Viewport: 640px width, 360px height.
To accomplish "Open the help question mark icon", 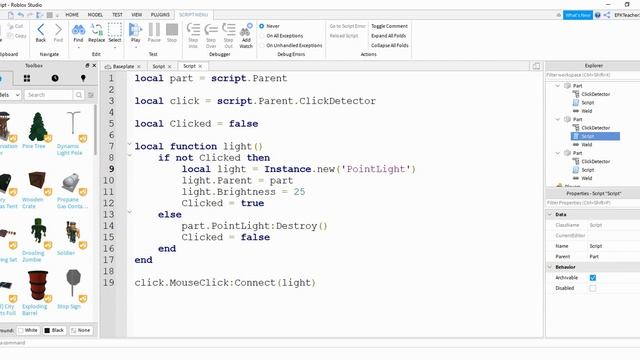I will (598, 15).
